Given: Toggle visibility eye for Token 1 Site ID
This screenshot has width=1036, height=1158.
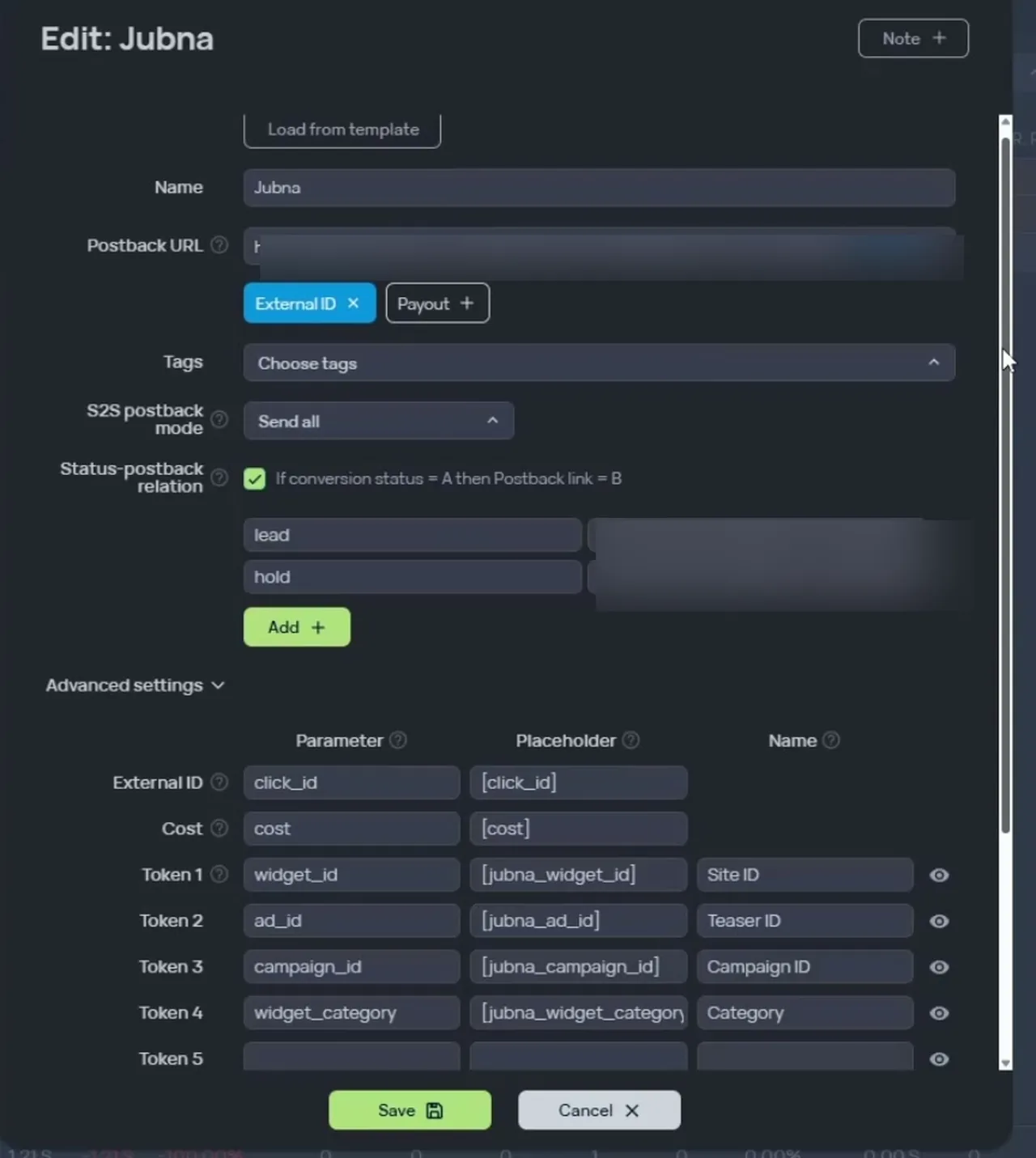Looking at the screenshot, I should [939, 875].
